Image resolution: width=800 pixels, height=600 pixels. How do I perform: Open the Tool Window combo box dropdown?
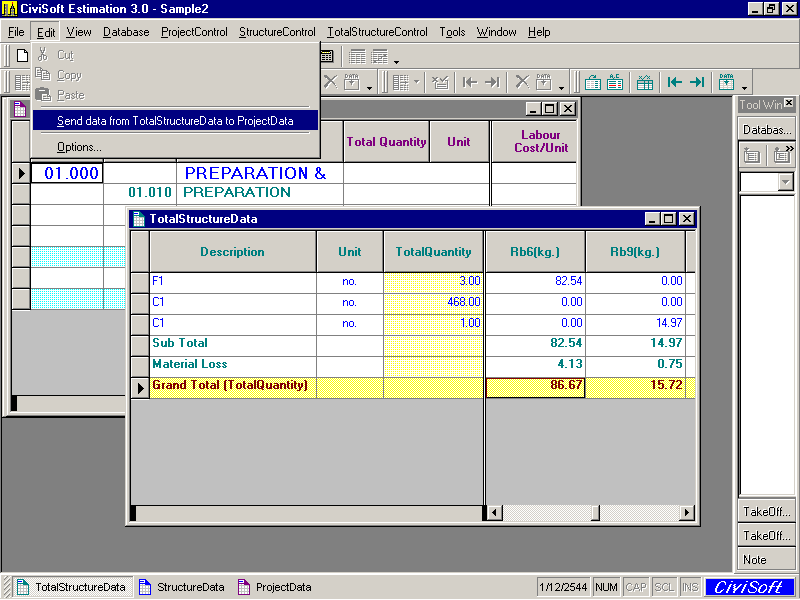(x=786, y=182)
